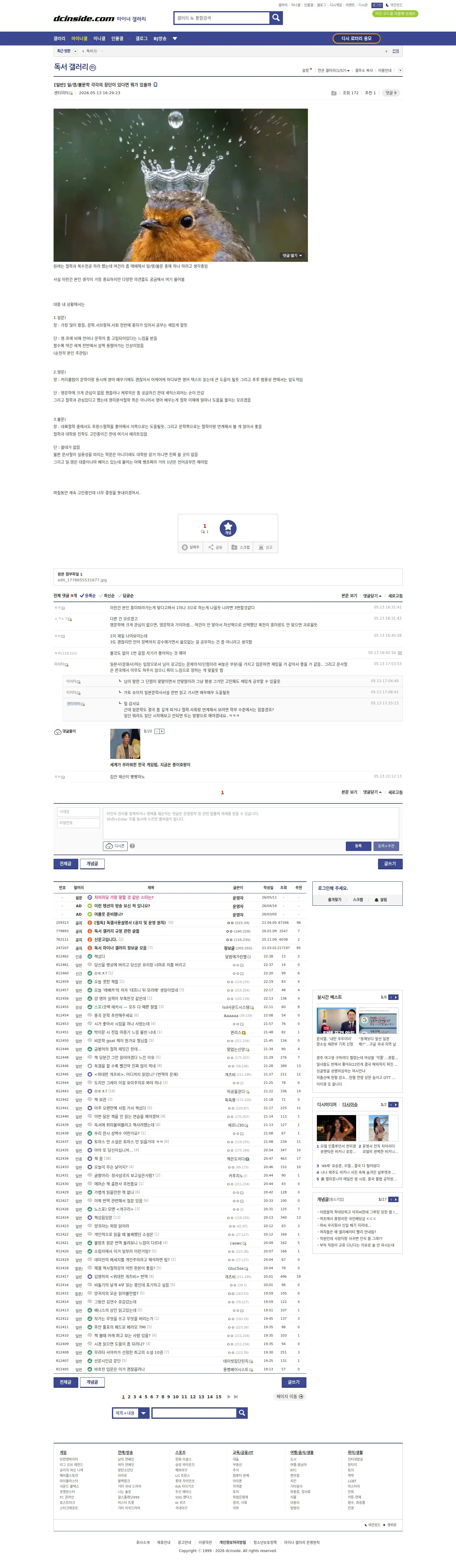Go to page 2 of post list
The height and width of the screenshot is (1568, 456).
coord(129,1397)
